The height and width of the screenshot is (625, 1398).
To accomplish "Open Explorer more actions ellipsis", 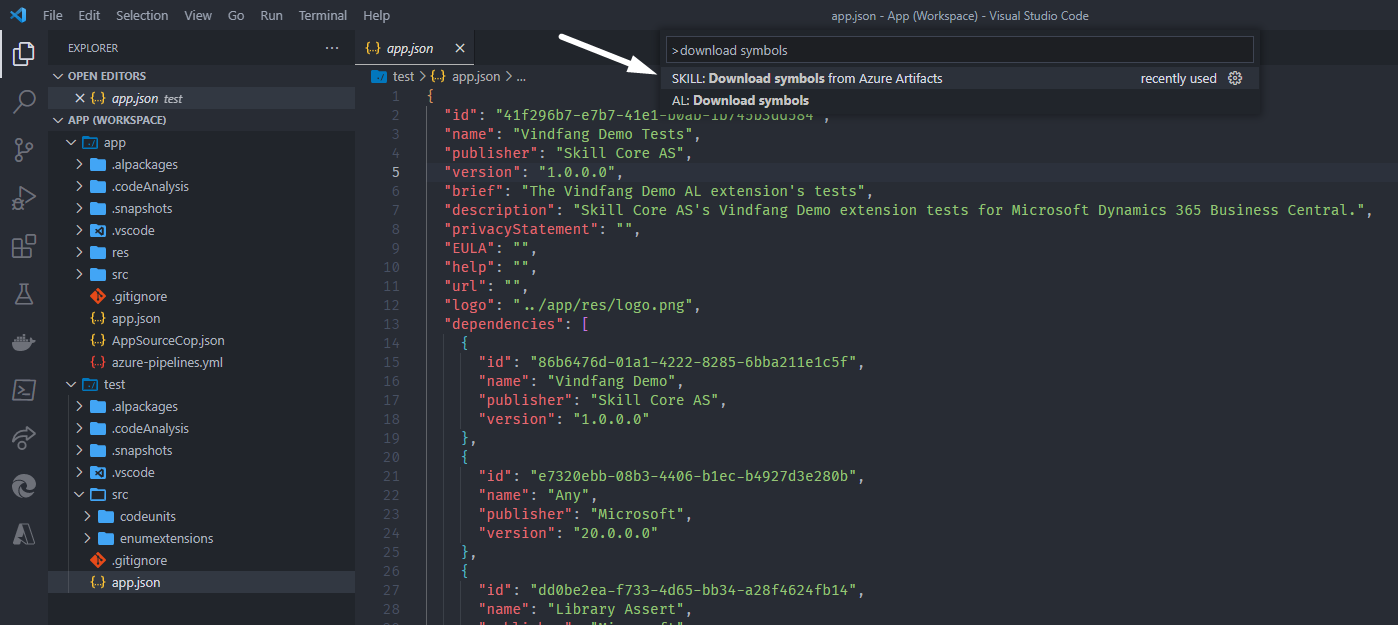I will (x=332, y=48).
